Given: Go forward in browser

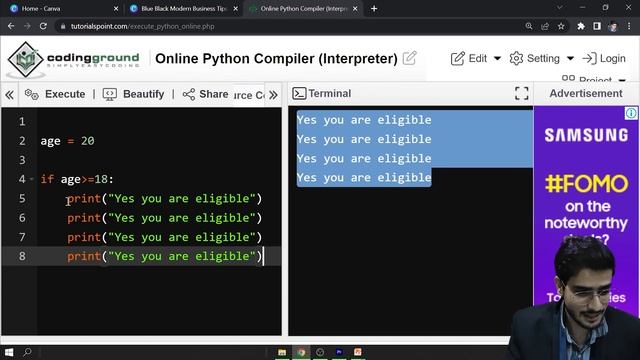Looking at the screenshot, I should (x=27, y=26).
